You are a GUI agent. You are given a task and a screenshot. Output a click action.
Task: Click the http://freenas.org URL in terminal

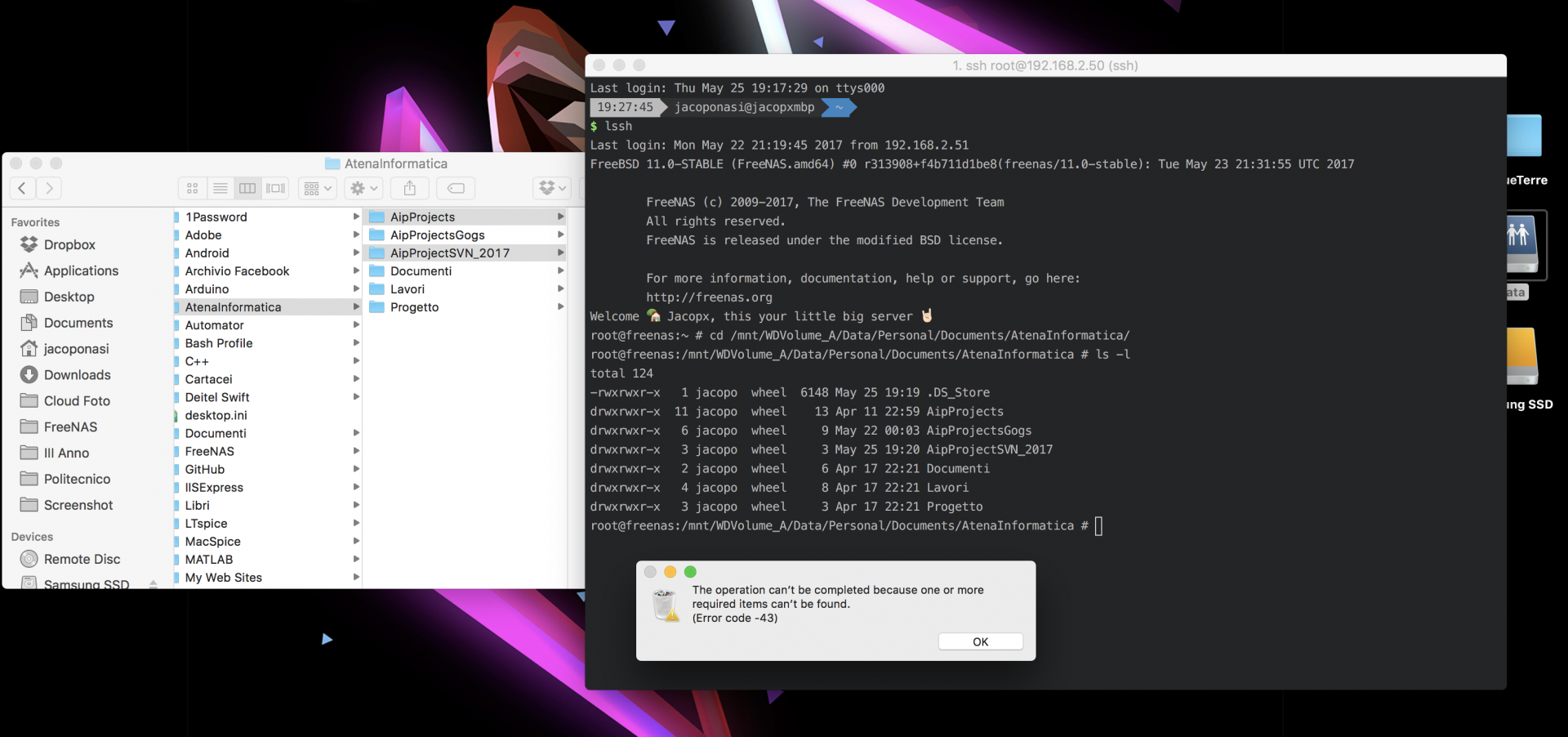(x=709, y=297)
